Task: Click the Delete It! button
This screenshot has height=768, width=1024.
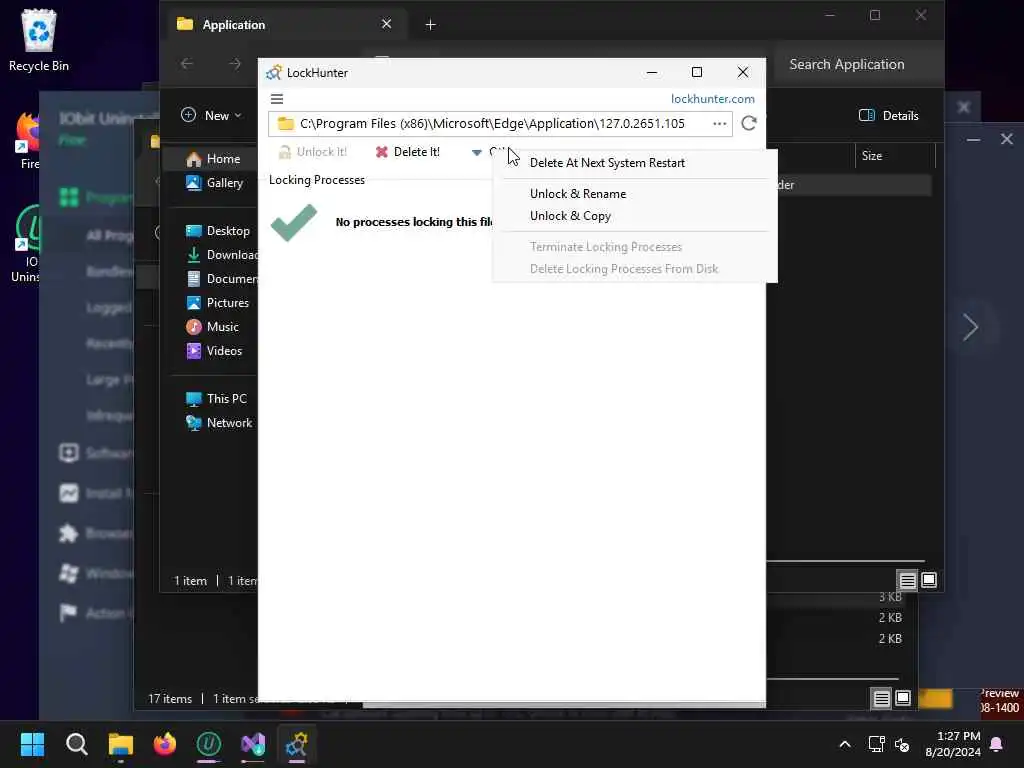Action: (x=408, y=152)
